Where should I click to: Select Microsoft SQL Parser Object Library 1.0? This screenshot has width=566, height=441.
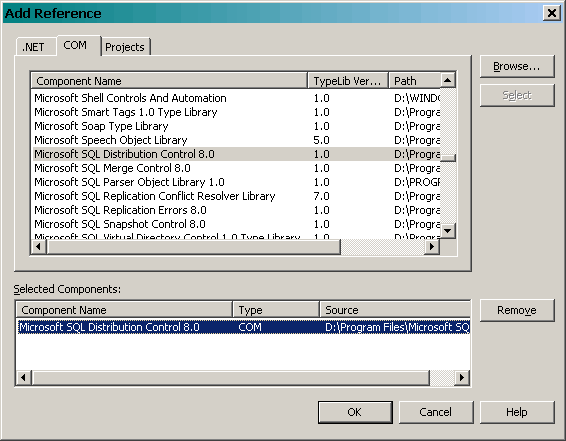(x=236, y=182)
